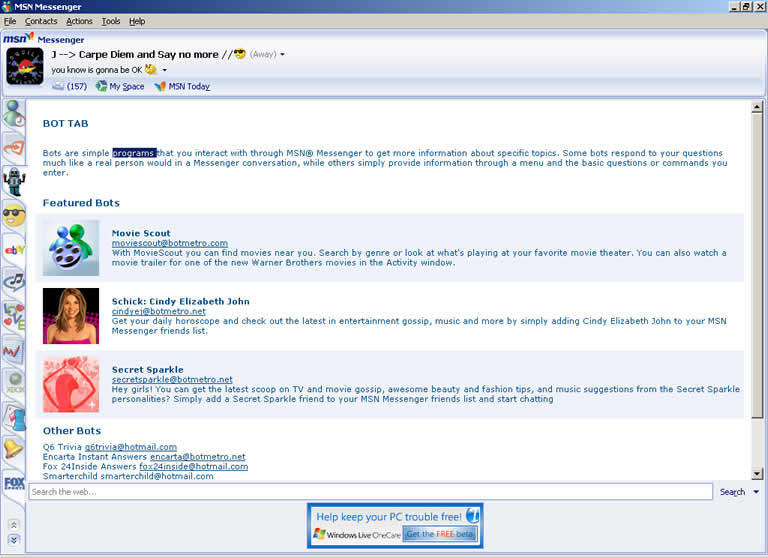Select the robot Bot tab

coord(14,181)
